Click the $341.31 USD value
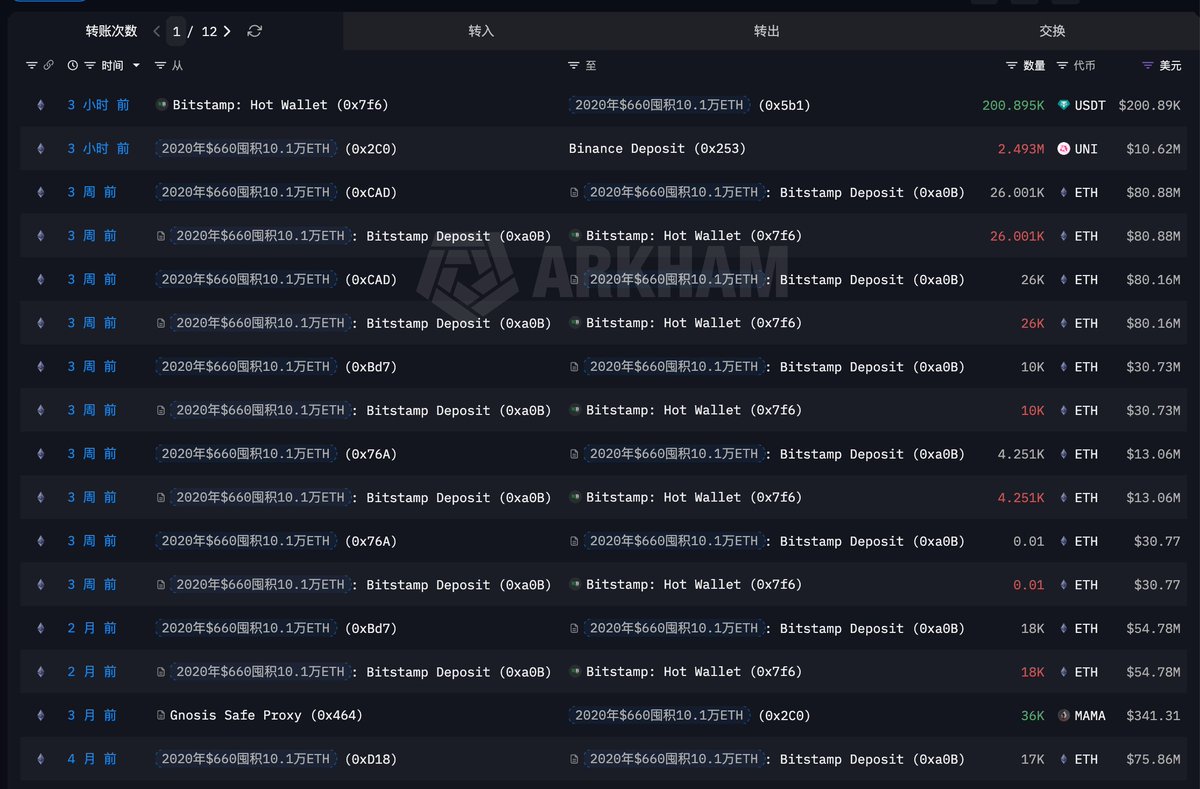 (x=1153, y=716)
